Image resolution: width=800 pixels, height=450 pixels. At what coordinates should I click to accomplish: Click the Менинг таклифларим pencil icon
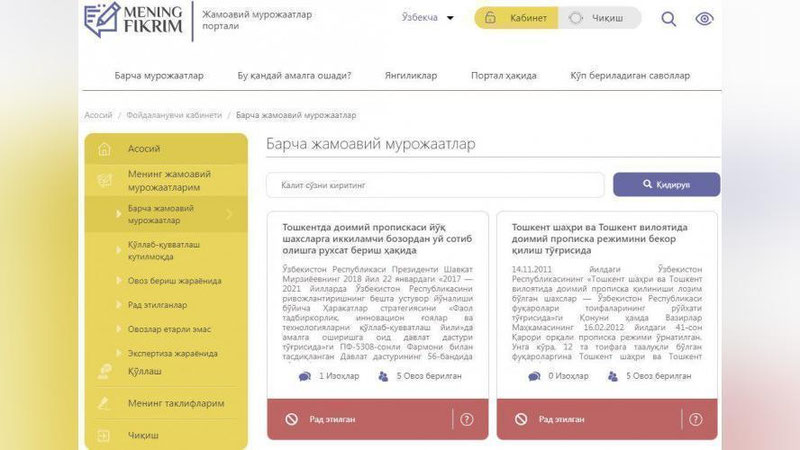pos(104,404)
